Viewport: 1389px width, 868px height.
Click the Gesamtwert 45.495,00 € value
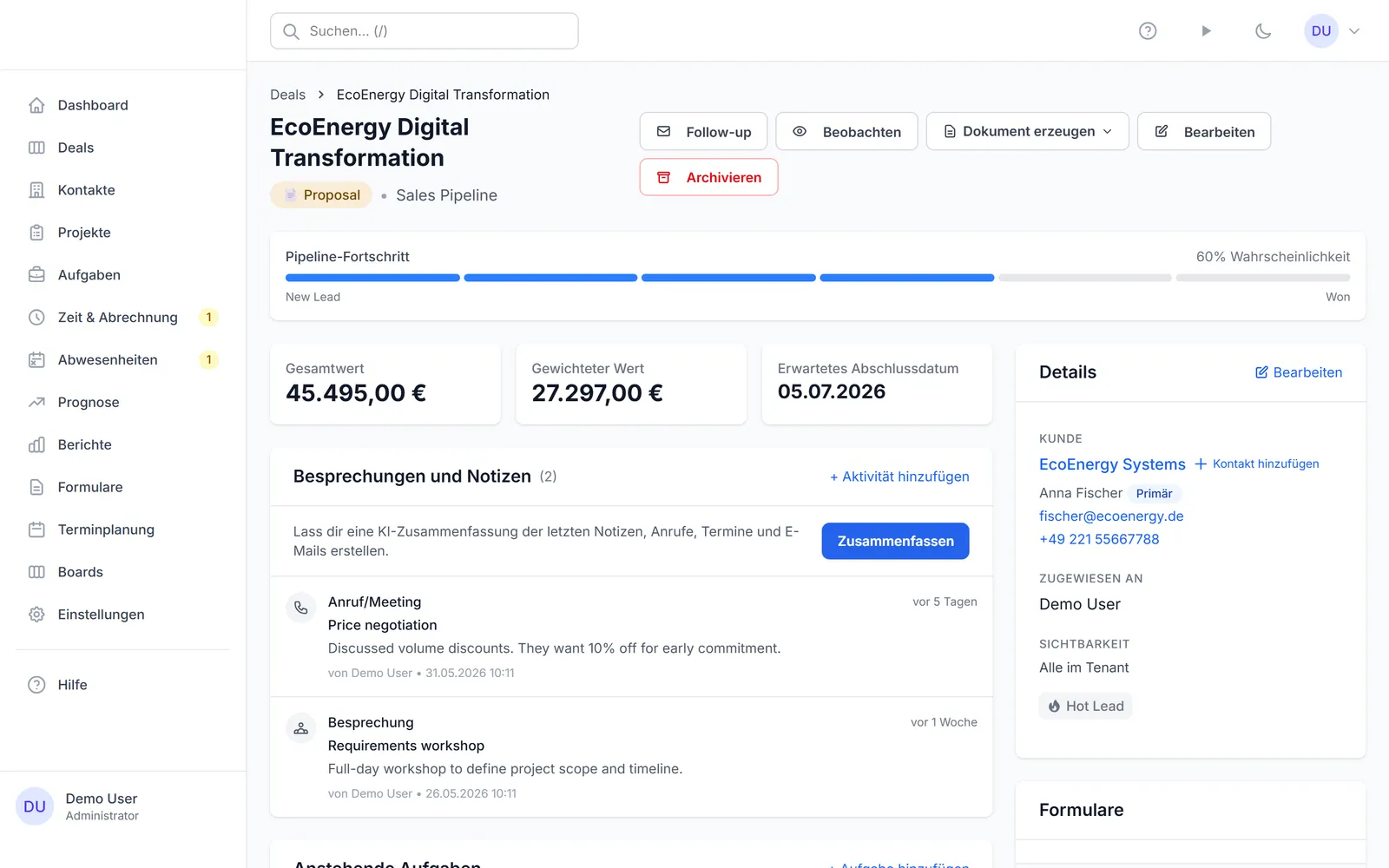[356, 393]
